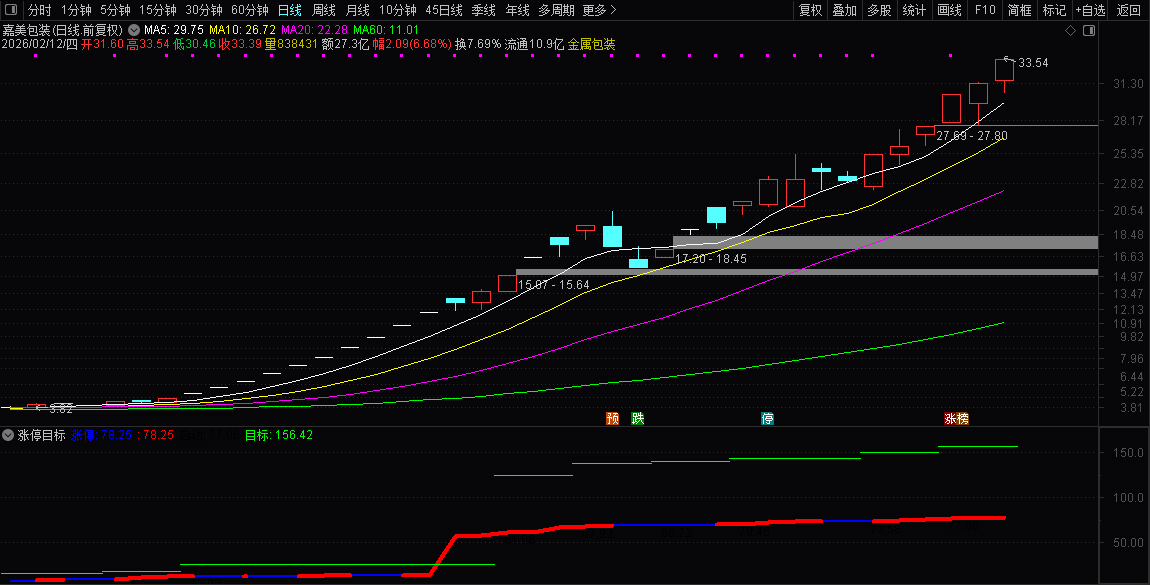Click the red 涨榜 marker on the chart

[x=956, y=418]
